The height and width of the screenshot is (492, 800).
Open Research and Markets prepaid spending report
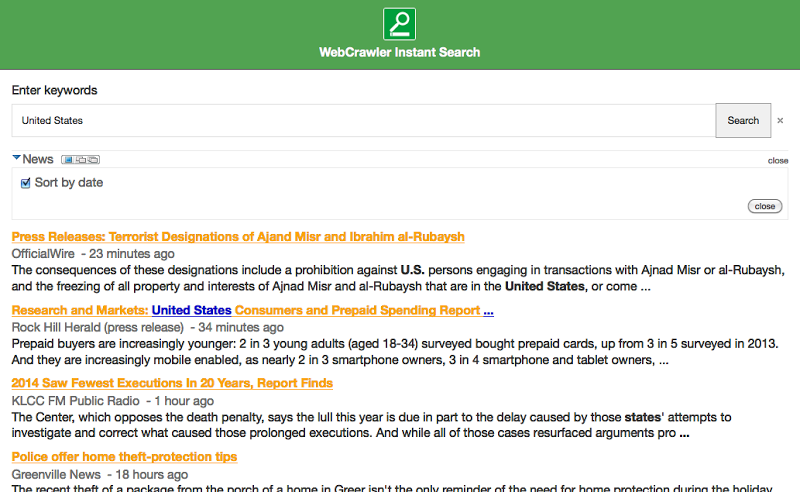[x=253, y=310]
